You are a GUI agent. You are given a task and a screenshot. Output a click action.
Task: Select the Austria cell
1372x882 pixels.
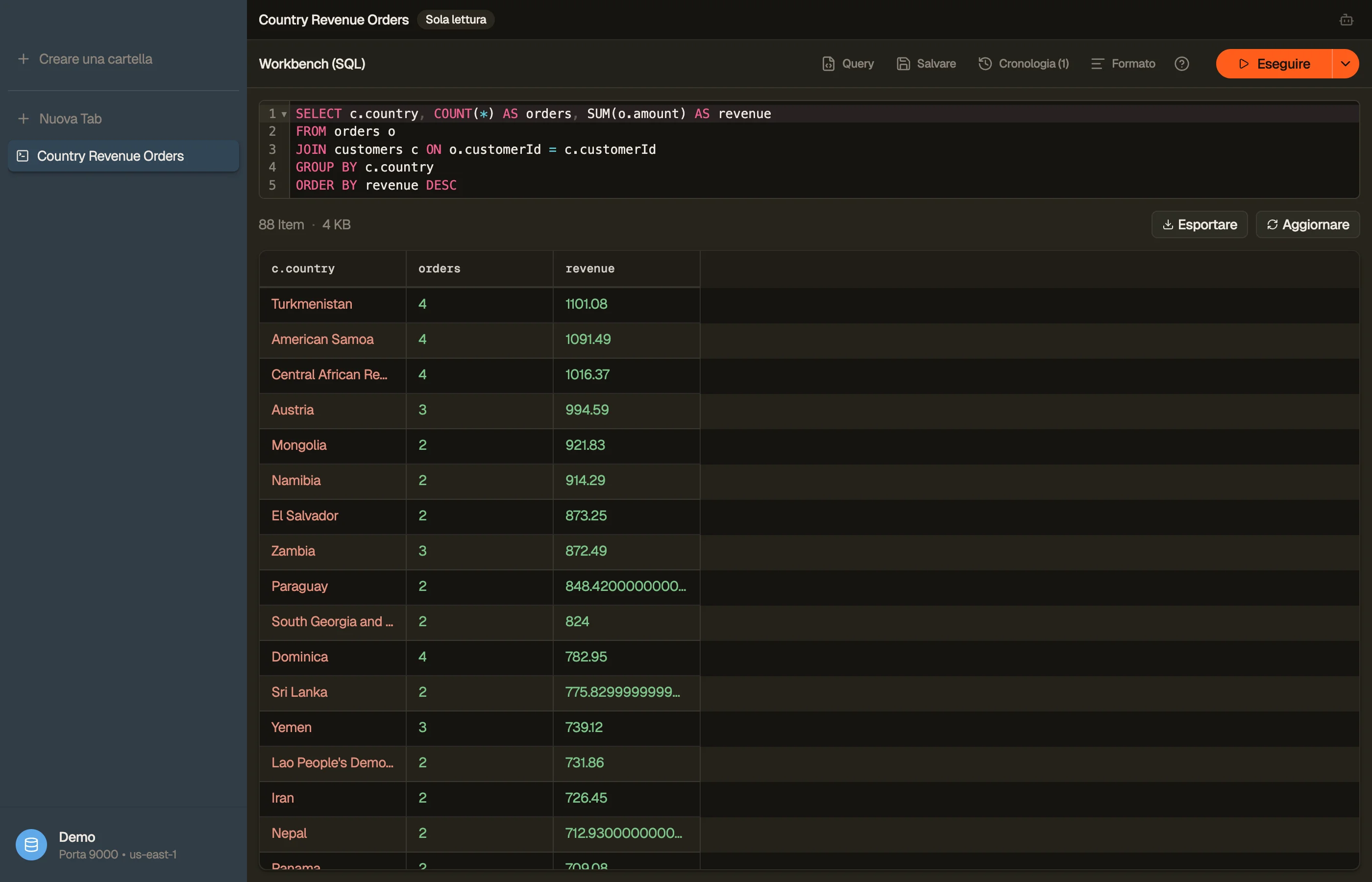tap(333, 410)
